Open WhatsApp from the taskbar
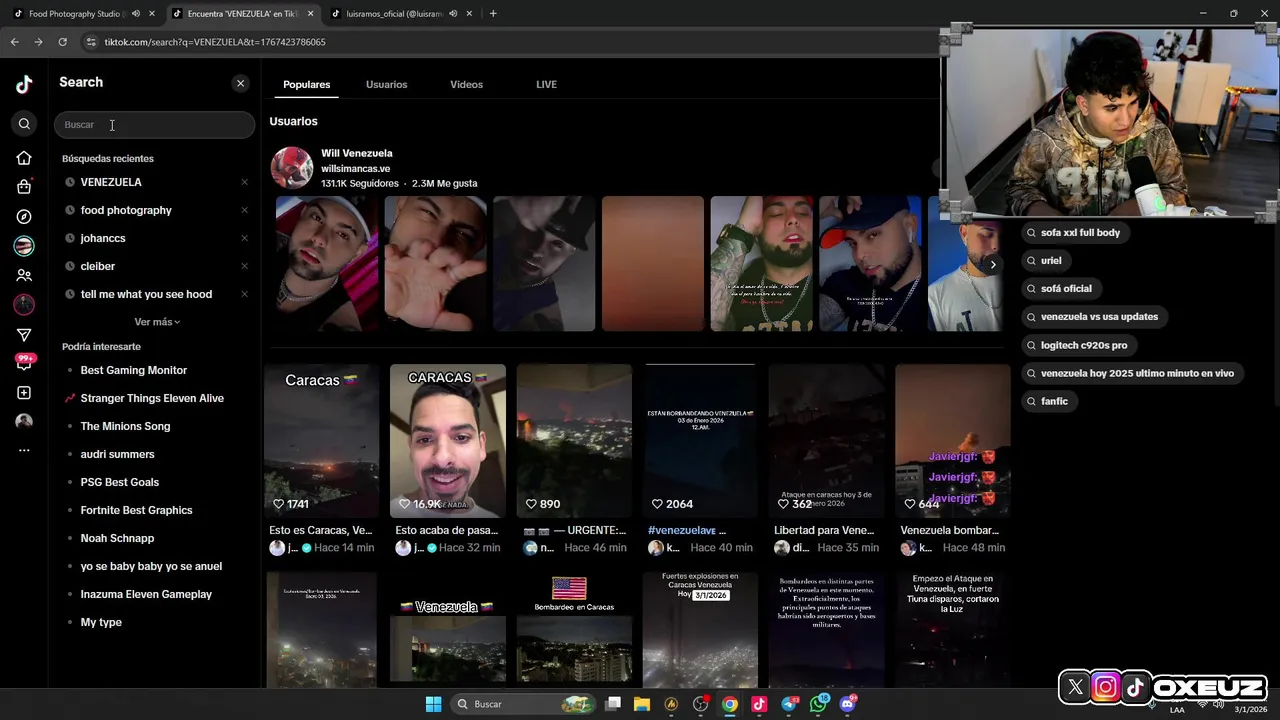1280x720 pixels. [x=819, y=704]
